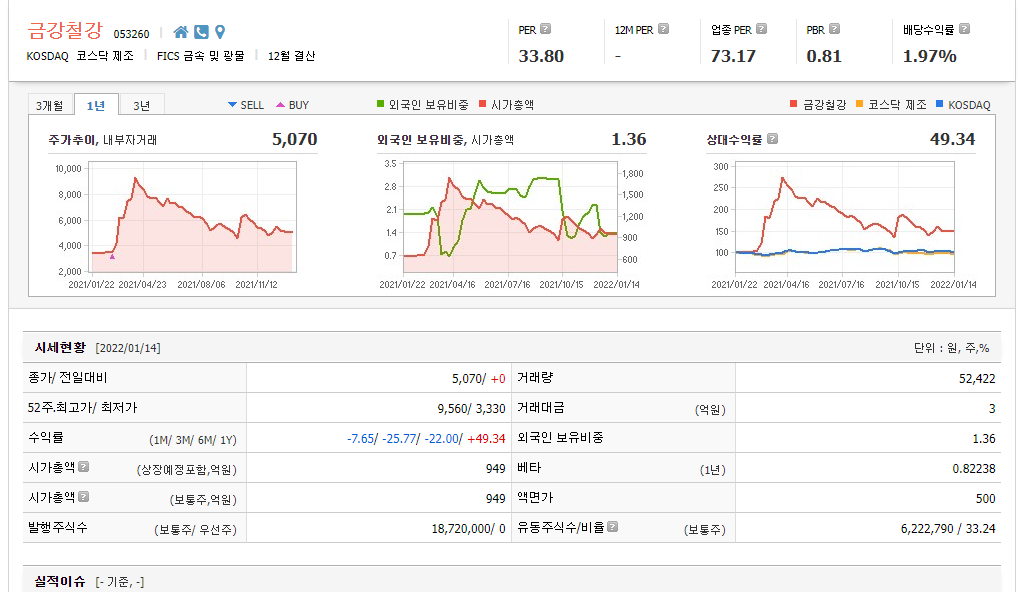Click 외국인 보유비중 table row label
This screenshot has height=592, width=1018.
pos(560,438)
